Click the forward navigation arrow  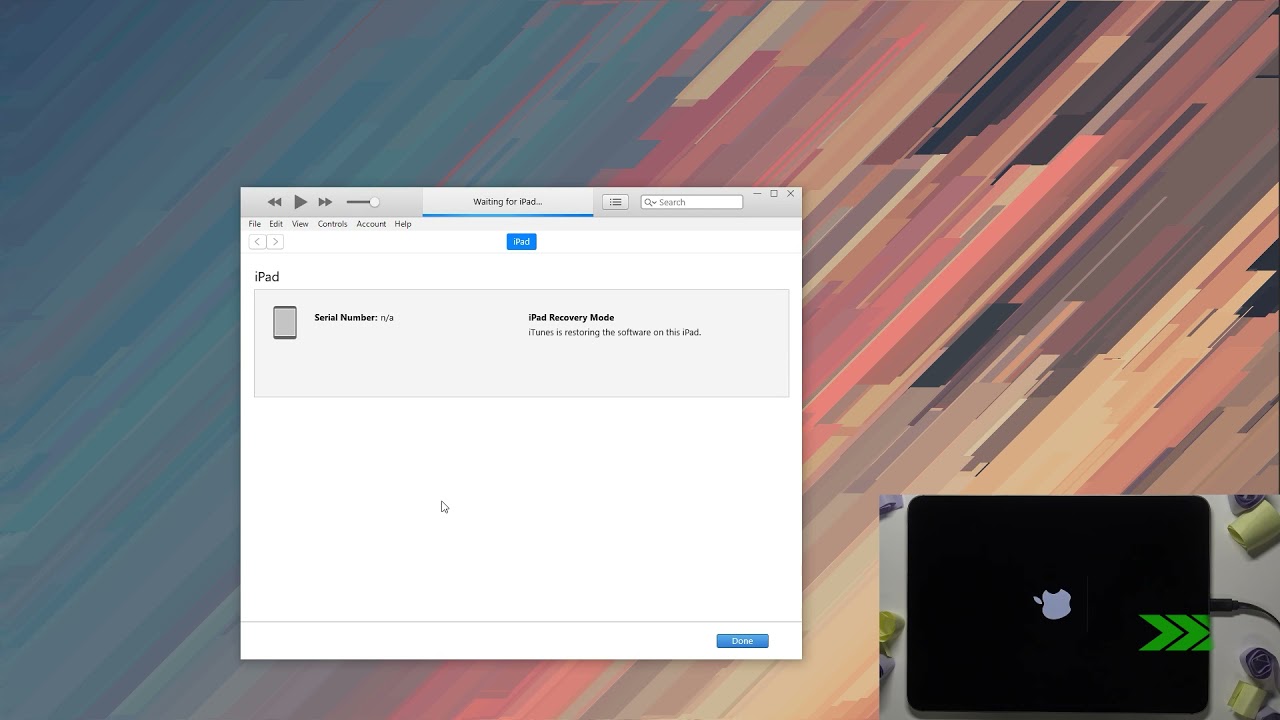point(275,242)
